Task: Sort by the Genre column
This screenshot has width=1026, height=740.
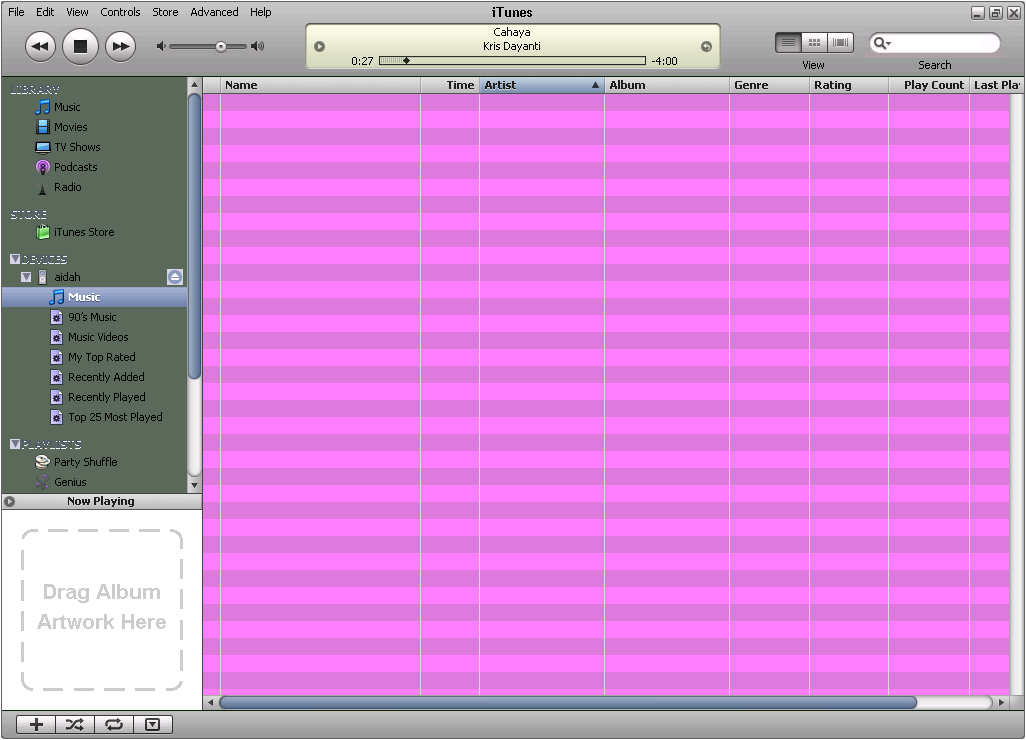Action: [x=769, y=85]
